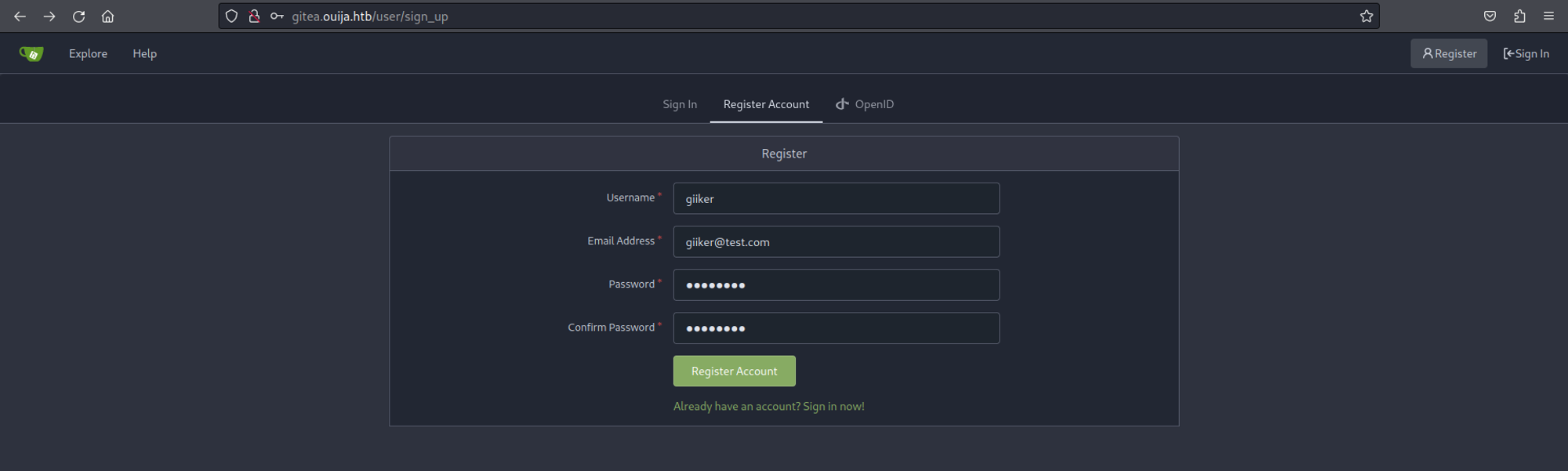The image size is (1568, 471).
Task: Click the browser forward arrow
Action: coord(49,16)
